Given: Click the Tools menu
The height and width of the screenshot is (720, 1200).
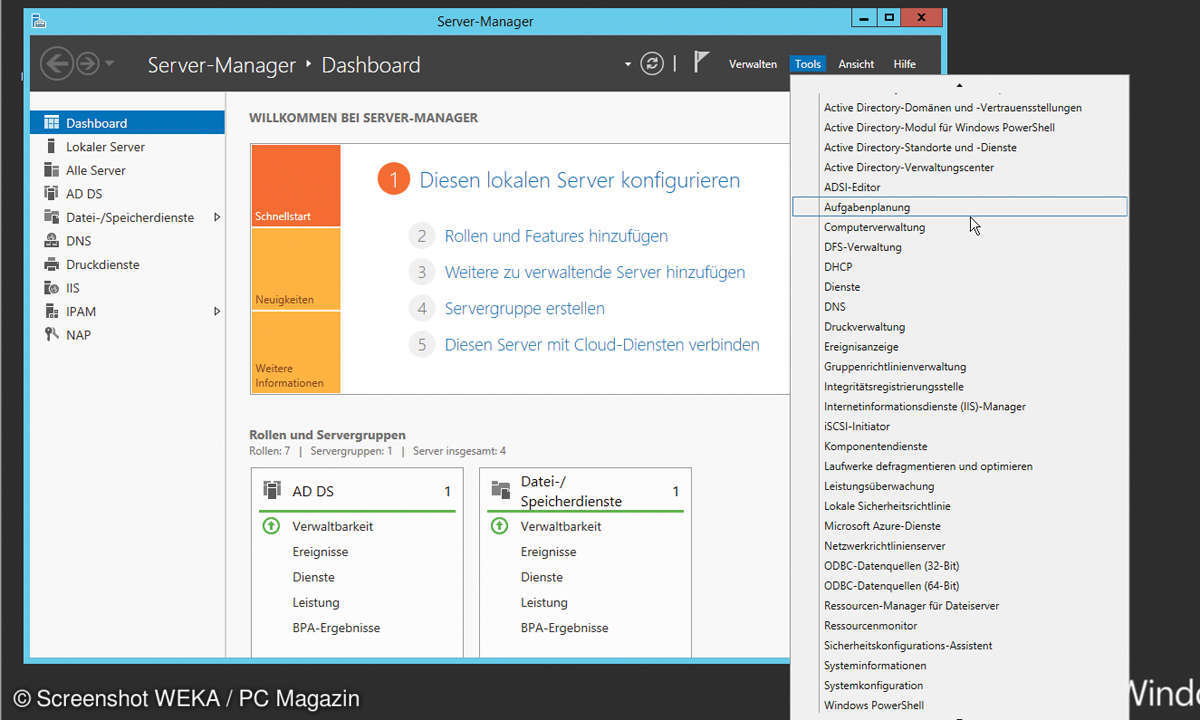Looking at the screenshot, I should [808, 64].
